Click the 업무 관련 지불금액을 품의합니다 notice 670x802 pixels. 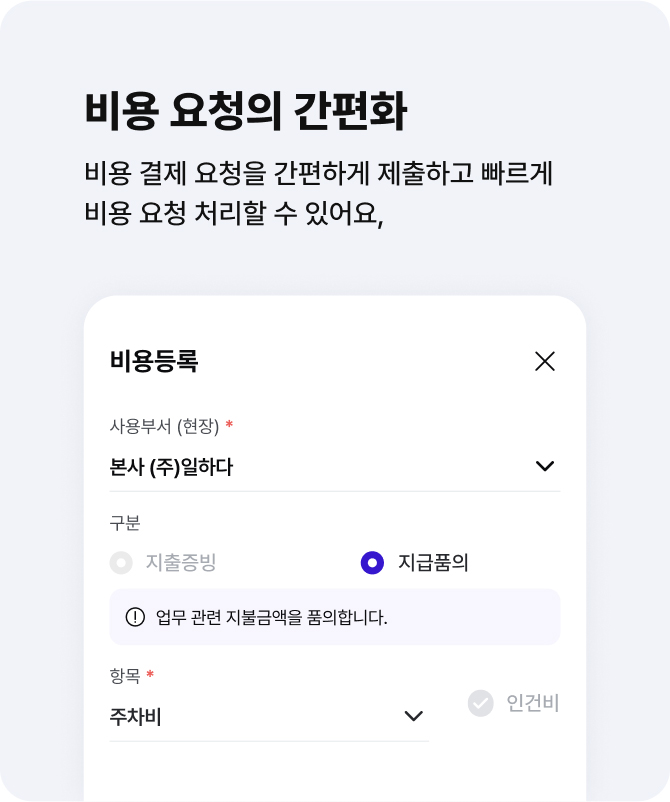[x=335, y=617]
